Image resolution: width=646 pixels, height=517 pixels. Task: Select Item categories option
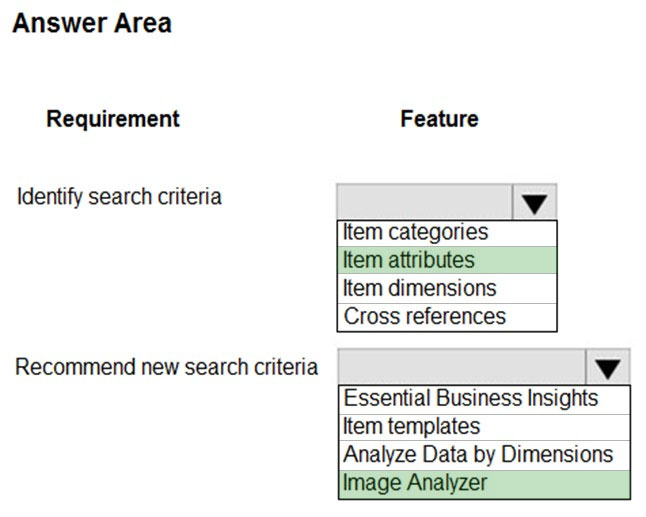tap(447, 233)
